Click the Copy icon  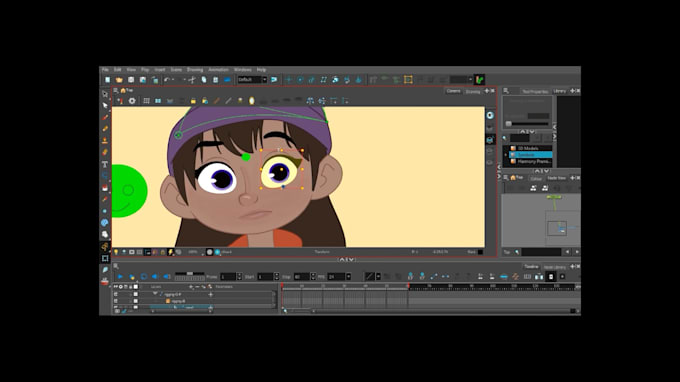click(x=203, y=80)
